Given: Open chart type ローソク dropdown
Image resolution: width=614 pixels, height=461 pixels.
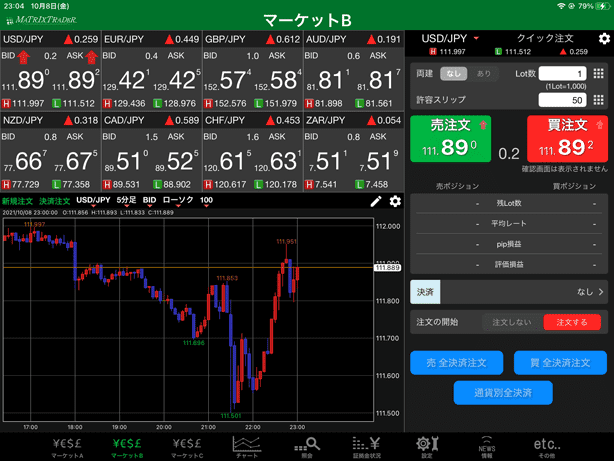Looking at the screenshot, I should (178, 201).
